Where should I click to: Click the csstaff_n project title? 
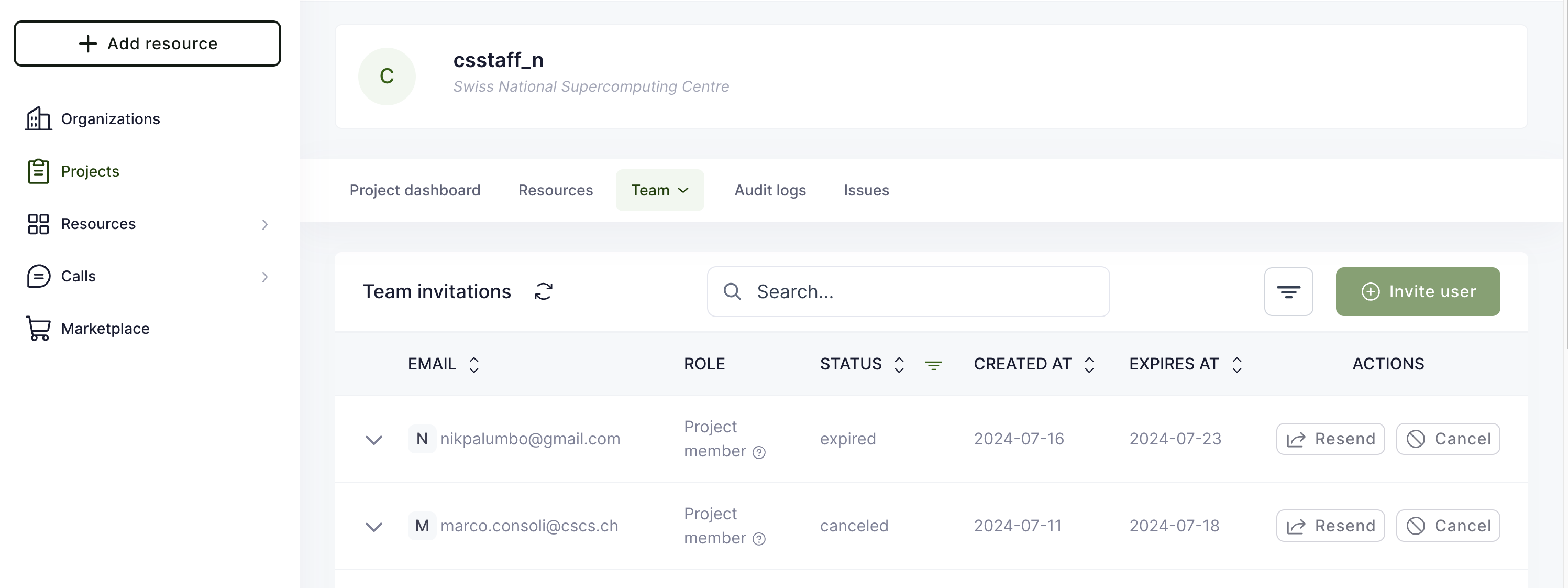pos(498,60)
